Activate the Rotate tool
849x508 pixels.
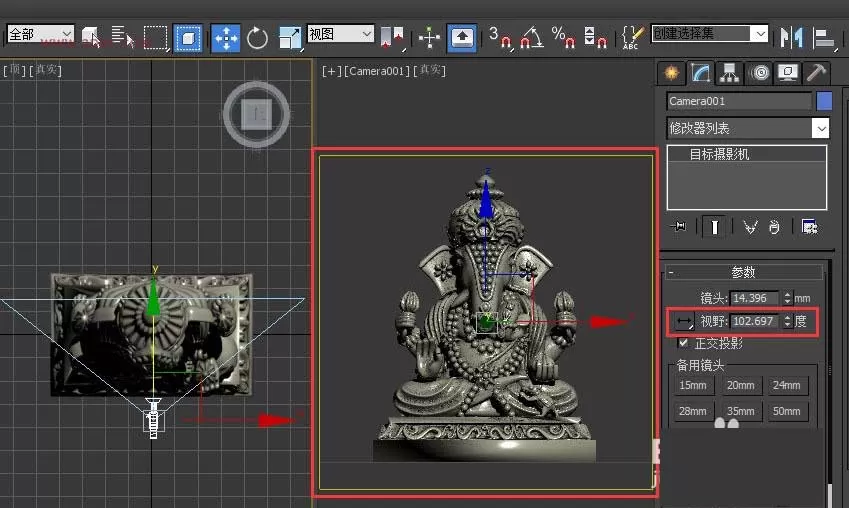click(257, 38)
